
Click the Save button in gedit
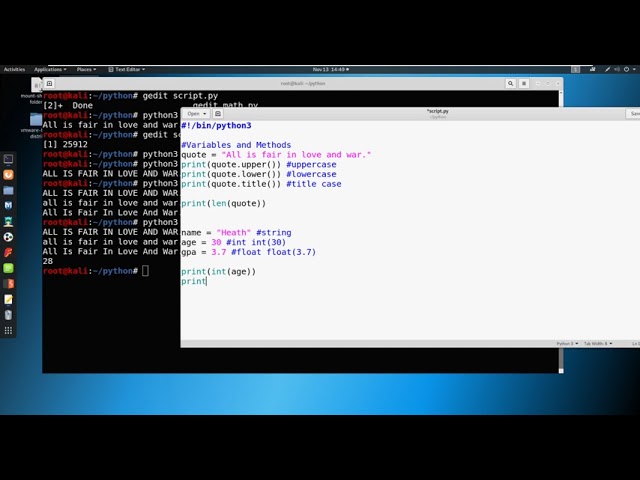[633, 113]
